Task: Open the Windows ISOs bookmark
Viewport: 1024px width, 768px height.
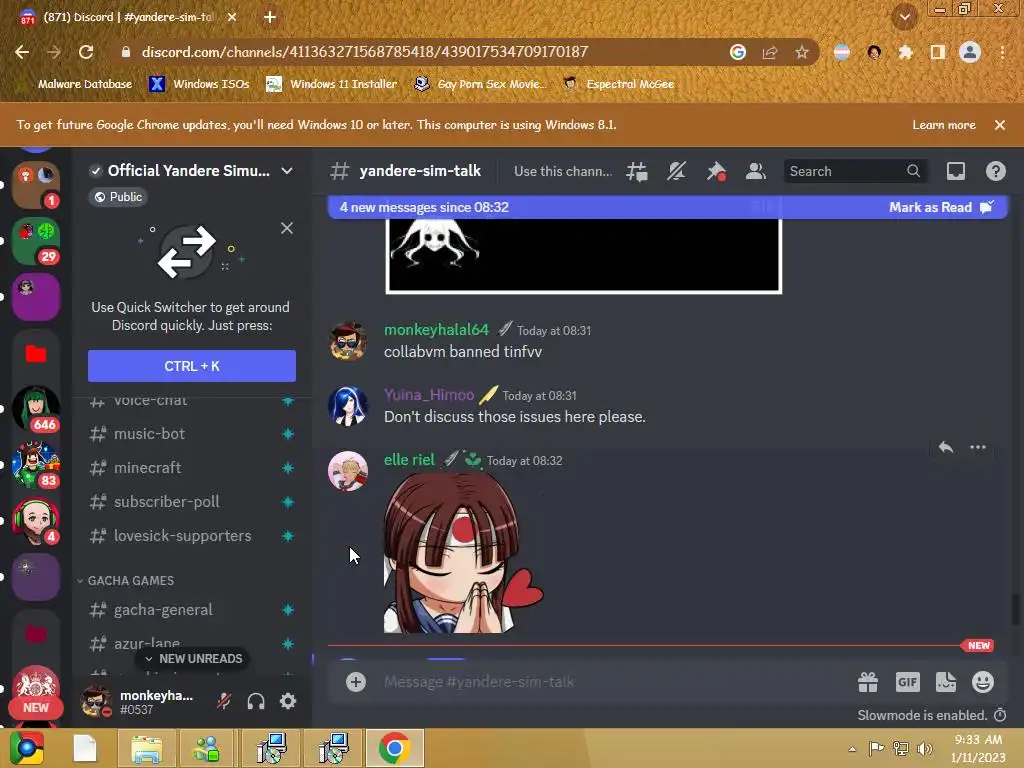Action: tap(199, 84)
